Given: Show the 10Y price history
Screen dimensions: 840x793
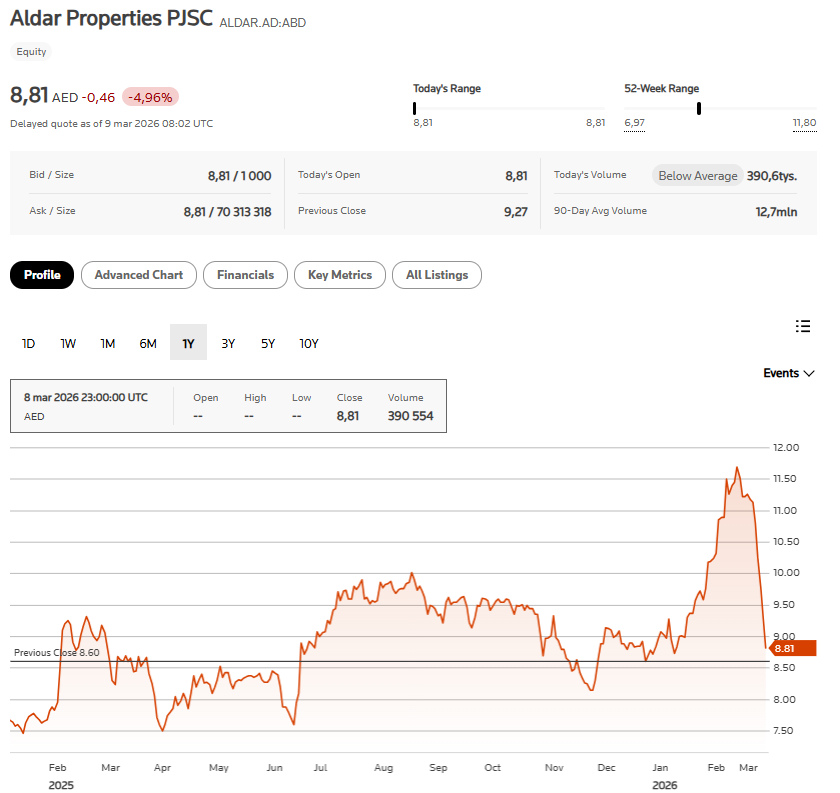Looking at the screenshot, I should (309, 343).
